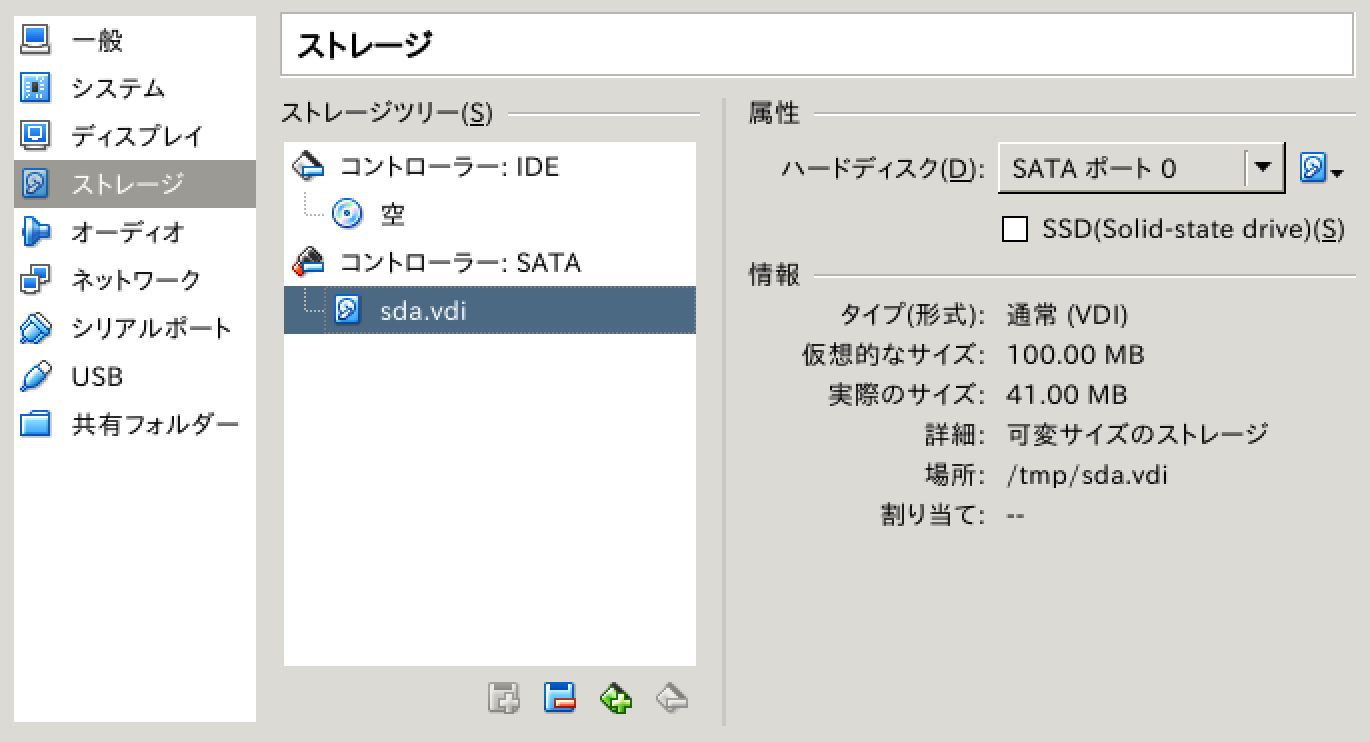This screenshot has width=1370, height=742.
Task: Open the 一般 settings category
Action: (x=97, y=41)
